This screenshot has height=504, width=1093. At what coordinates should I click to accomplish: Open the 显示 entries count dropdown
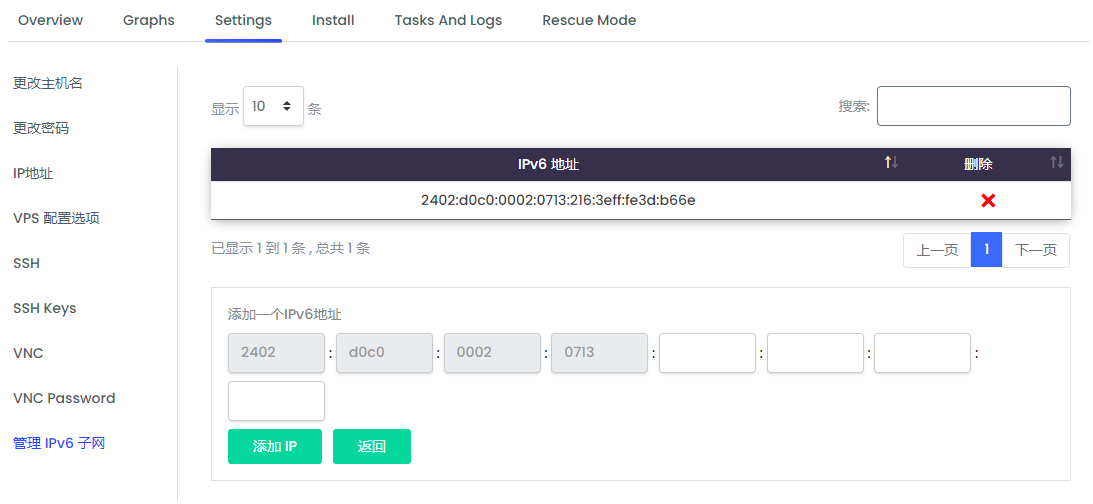pyautogui.click(x=273, y=106)
